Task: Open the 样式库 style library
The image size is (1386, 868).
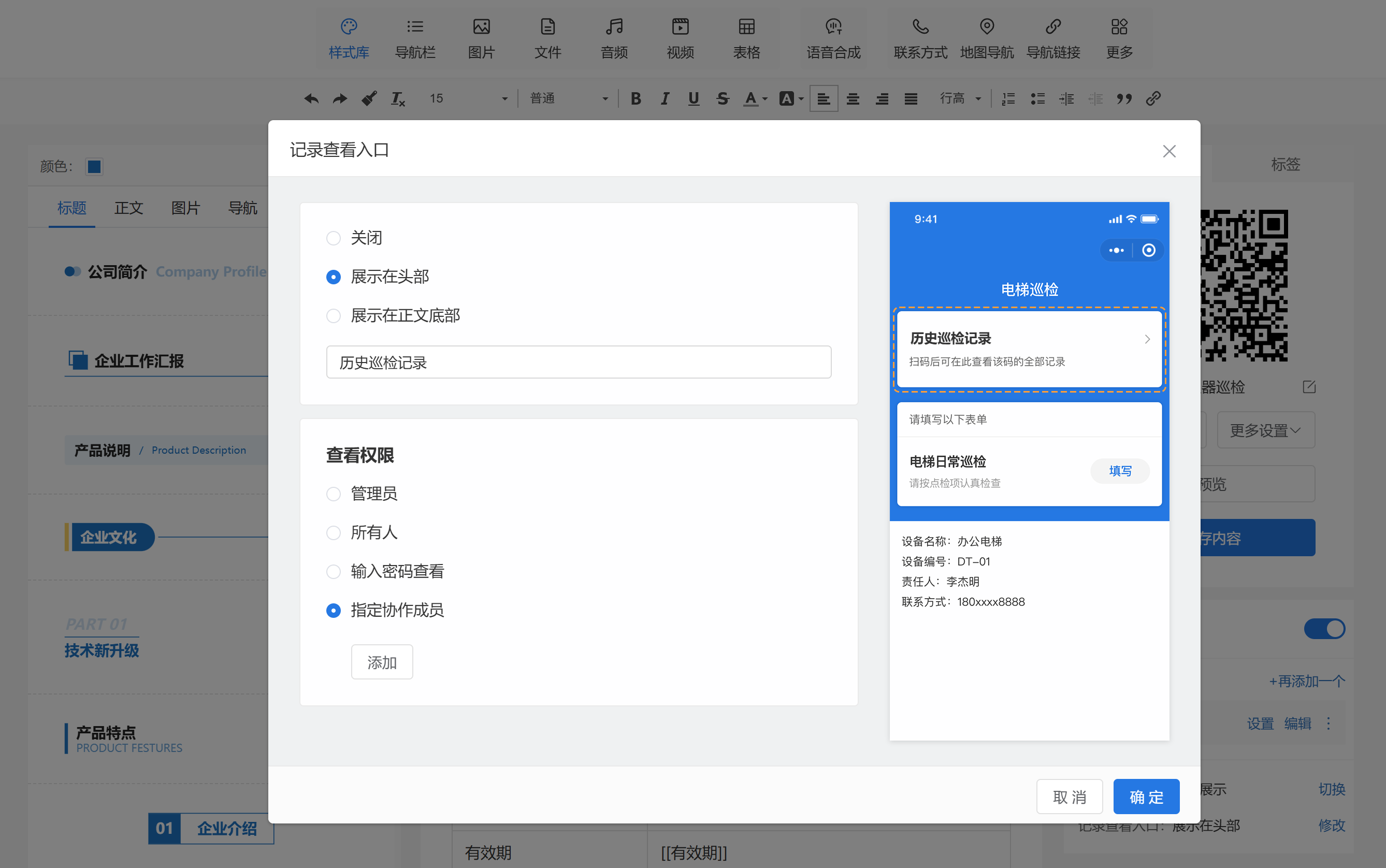Action: click(x=349, y=38)
